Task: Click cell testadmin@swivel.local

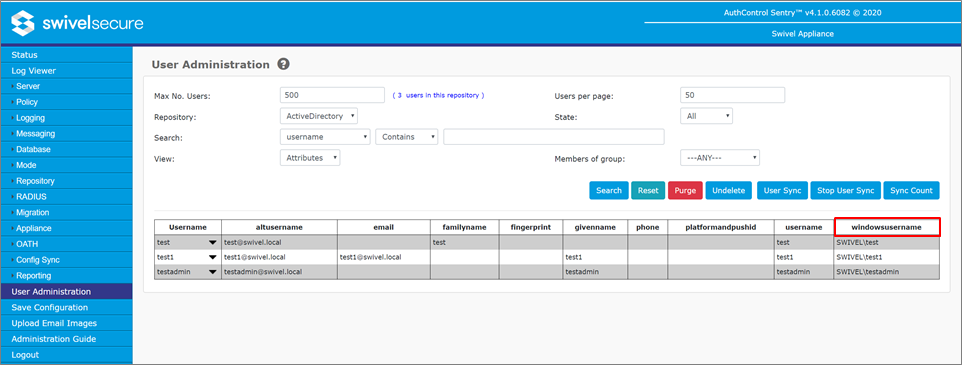Action: click(279, 272)
